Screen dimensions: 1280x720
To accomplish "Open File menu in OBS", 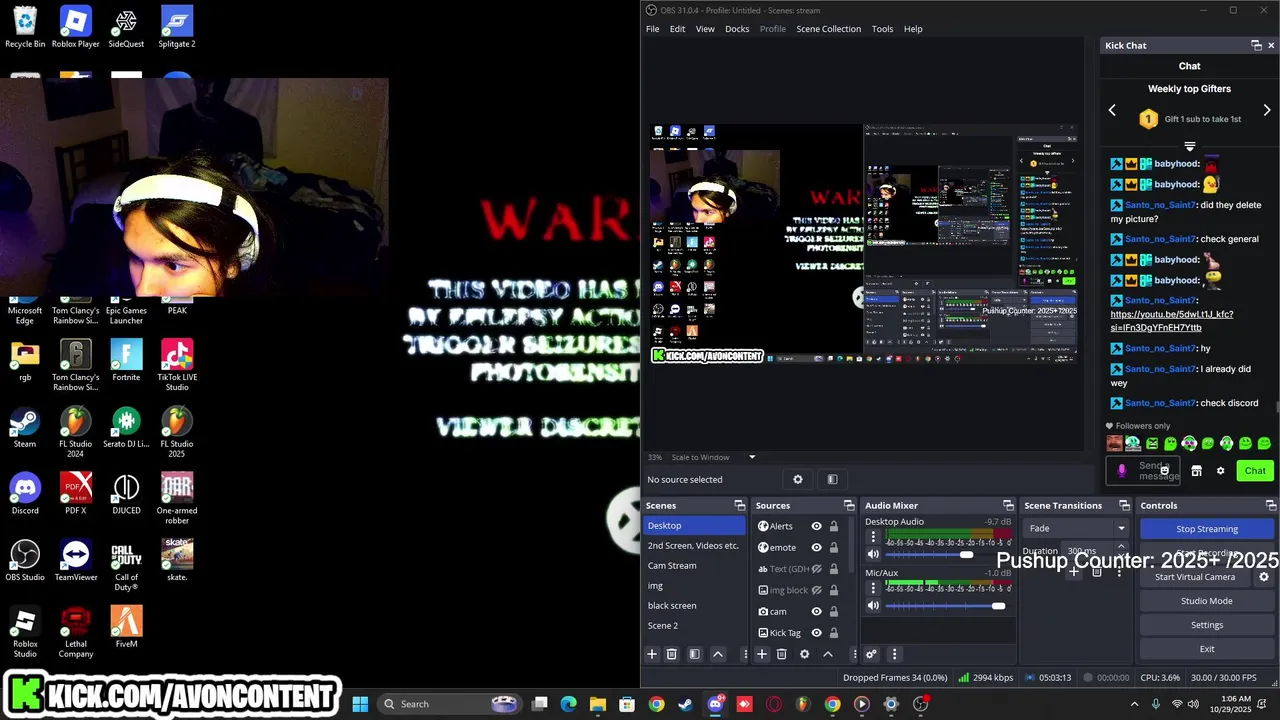I will [652, 29].
